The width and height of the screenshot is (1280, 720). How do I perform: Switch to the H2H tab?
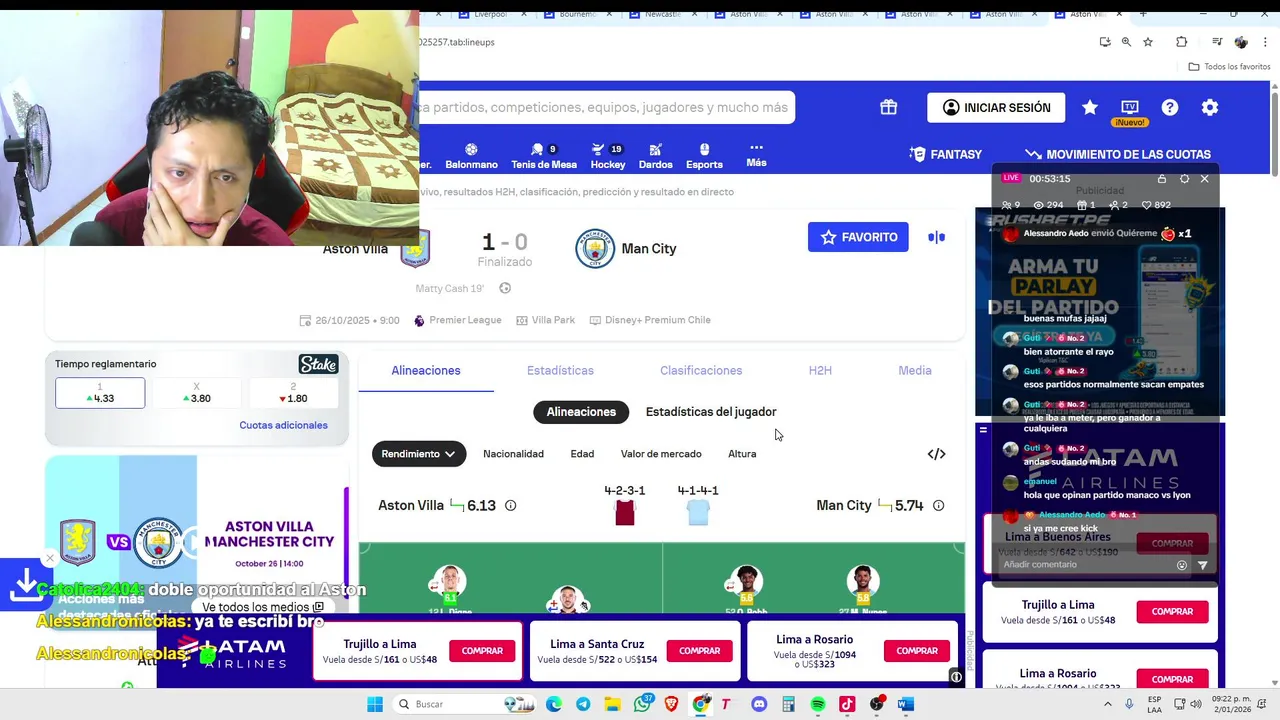820,370
